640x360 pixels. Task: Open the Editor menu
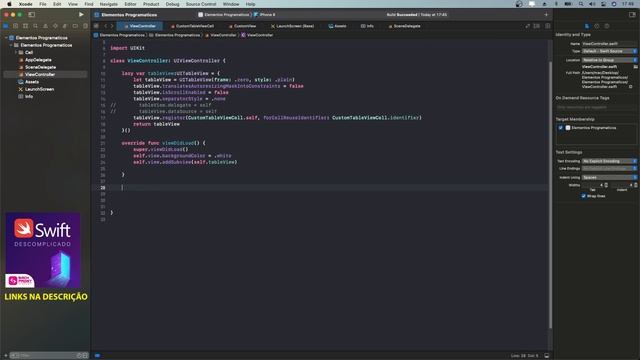[x=130, y=4]
